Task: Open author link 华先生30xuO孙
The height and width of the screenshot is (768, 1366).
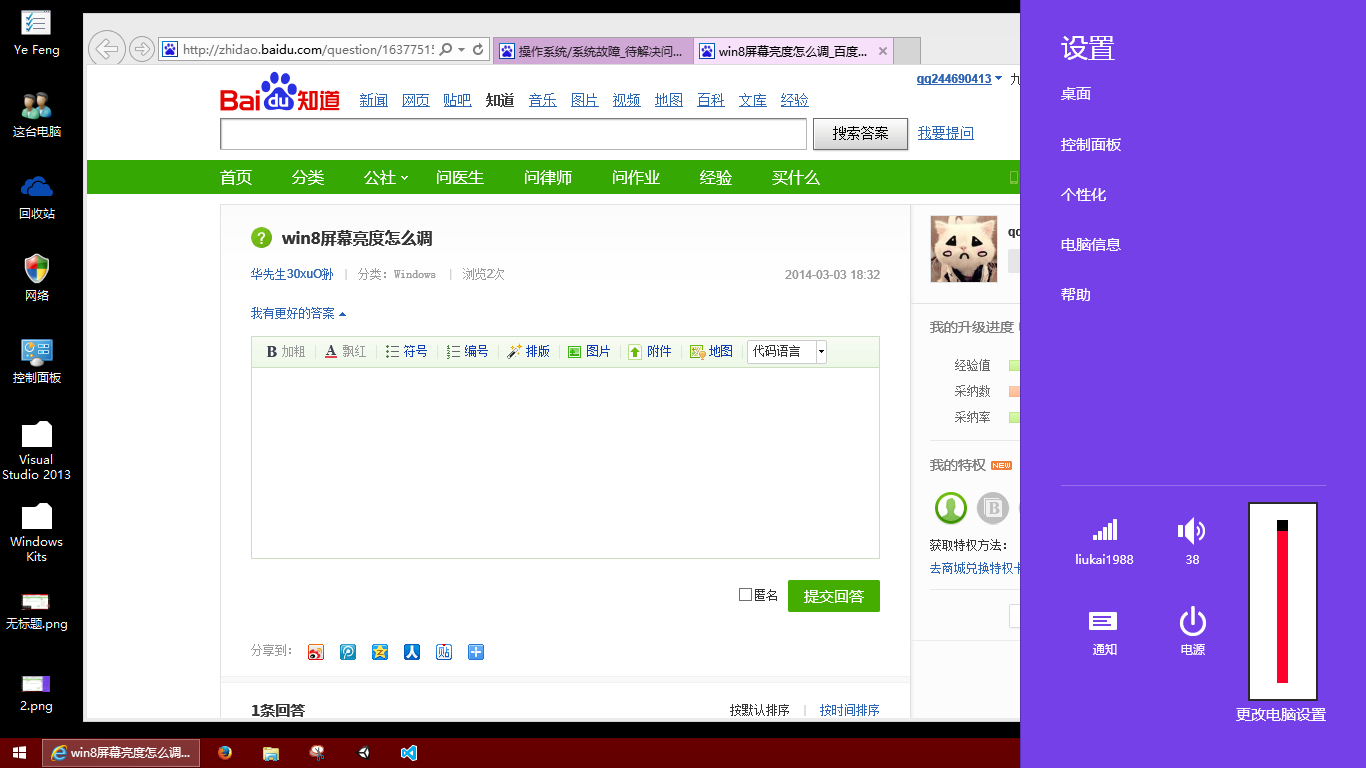Action: (292, 274)
